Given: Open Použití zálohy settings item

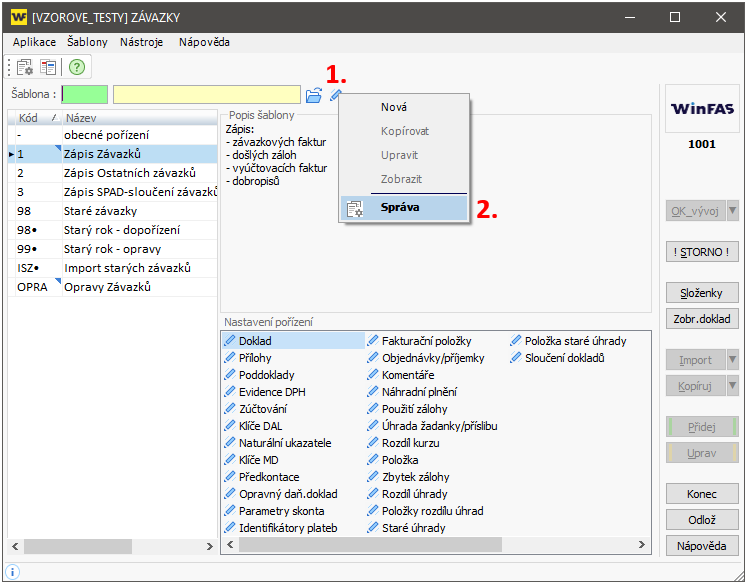Looking at the screenshot, I should [407, 409].
